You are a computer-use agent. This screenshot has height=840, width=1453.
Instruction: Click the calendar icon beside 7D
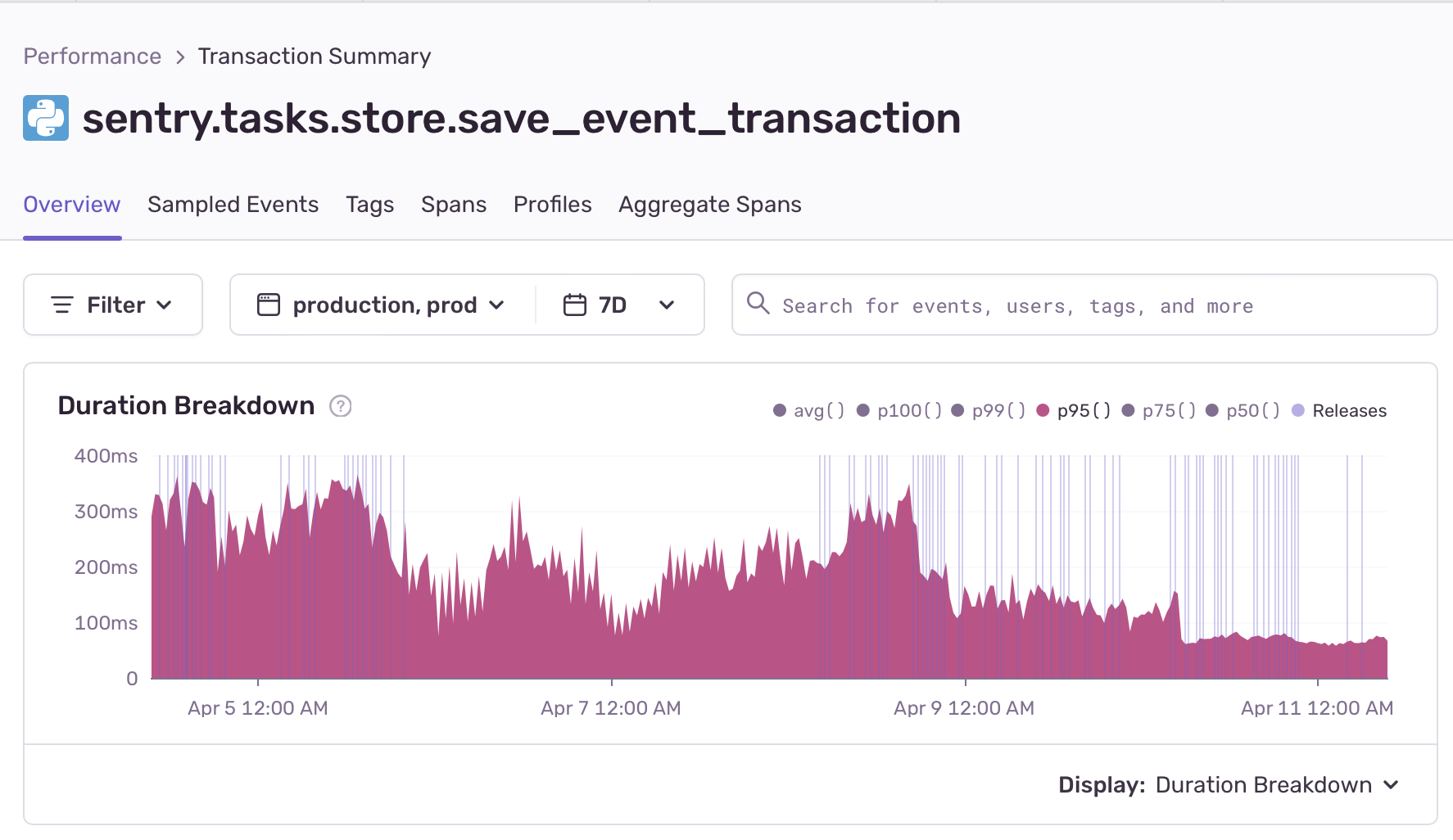pos(575,305)
